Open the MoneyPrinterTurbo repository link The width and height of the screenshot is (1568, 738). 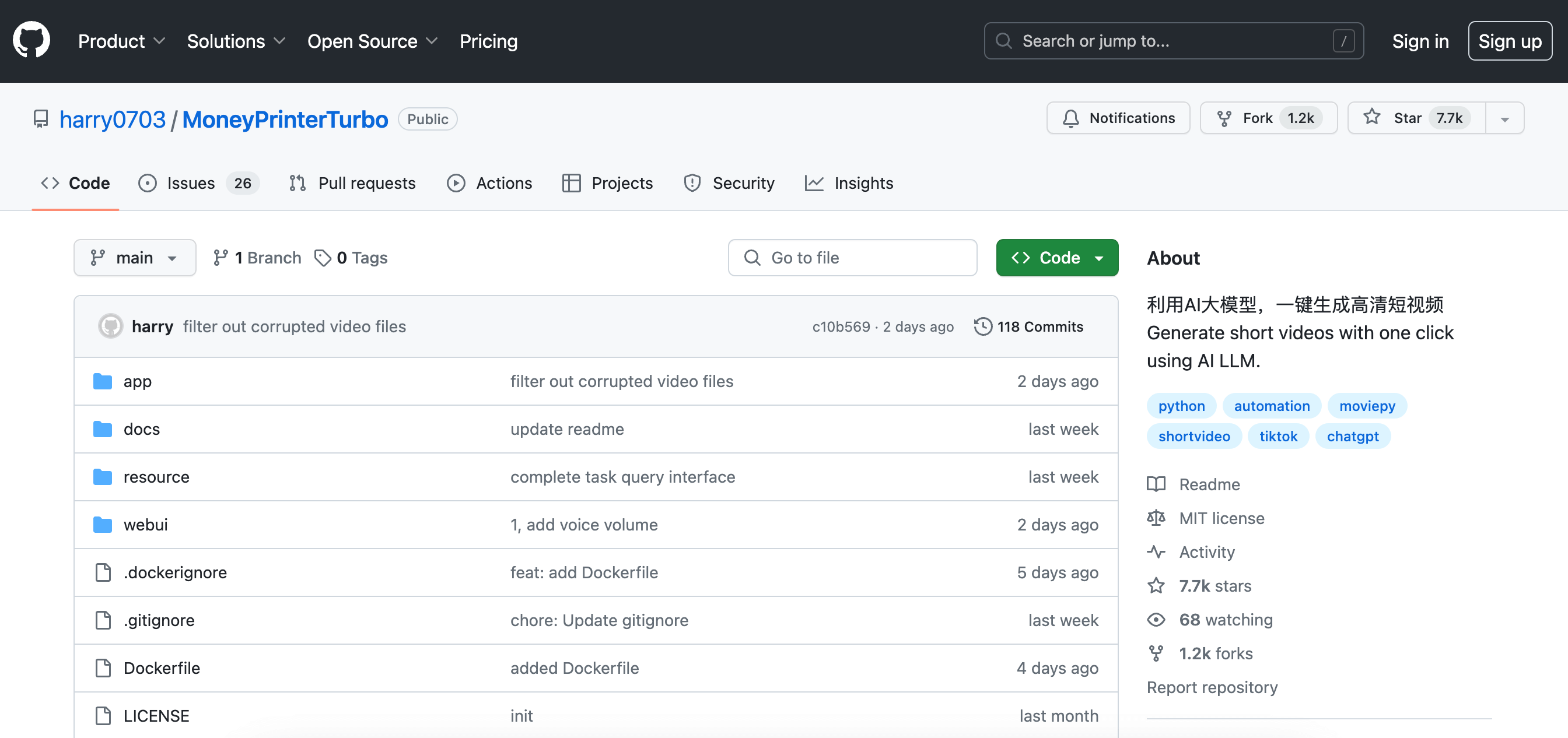285,120
